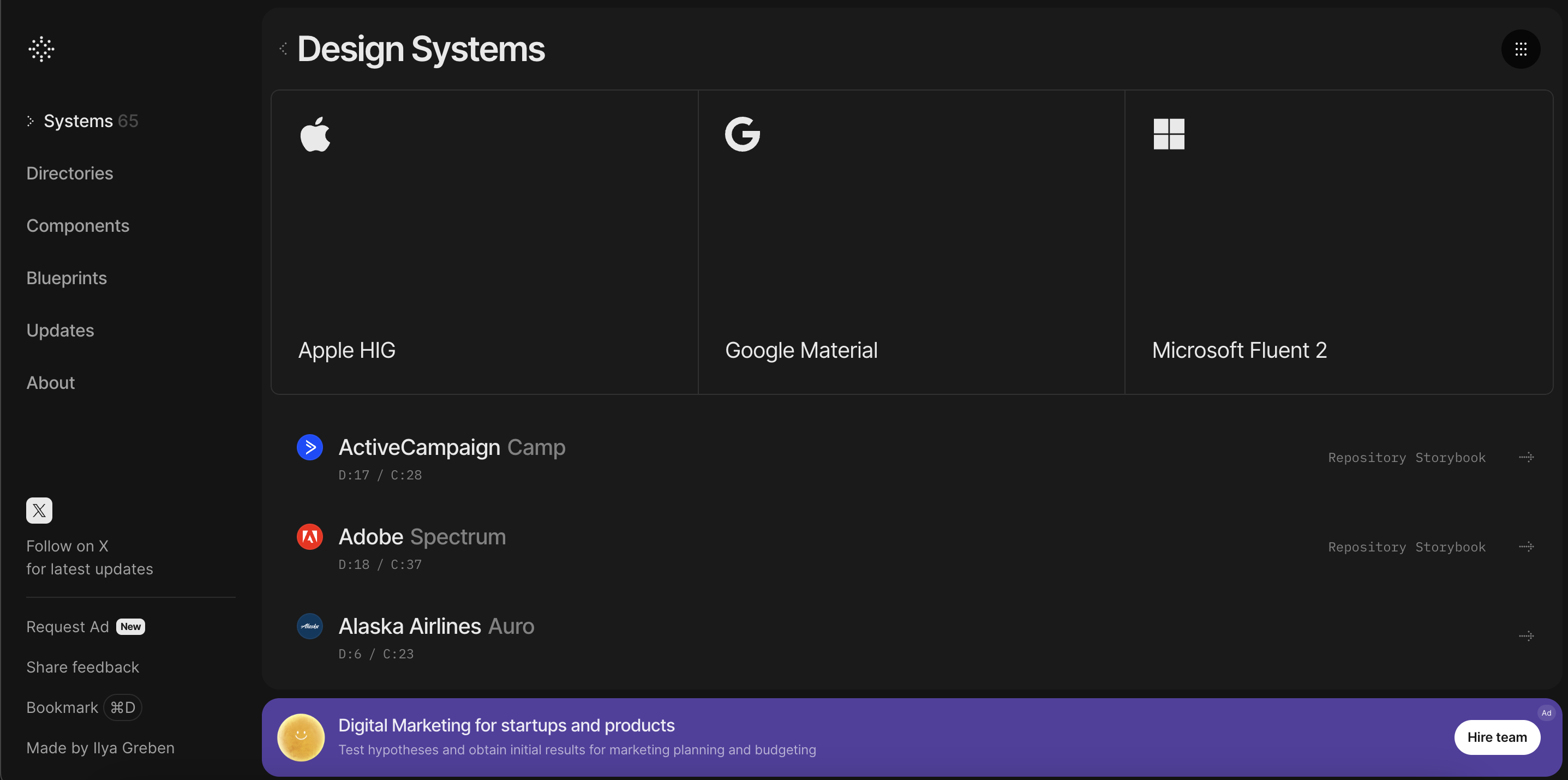Click the dotted arrow in the Adobe Spectrum row
The width and height of the screenshot is (1568, 780).
(1526, 547)
